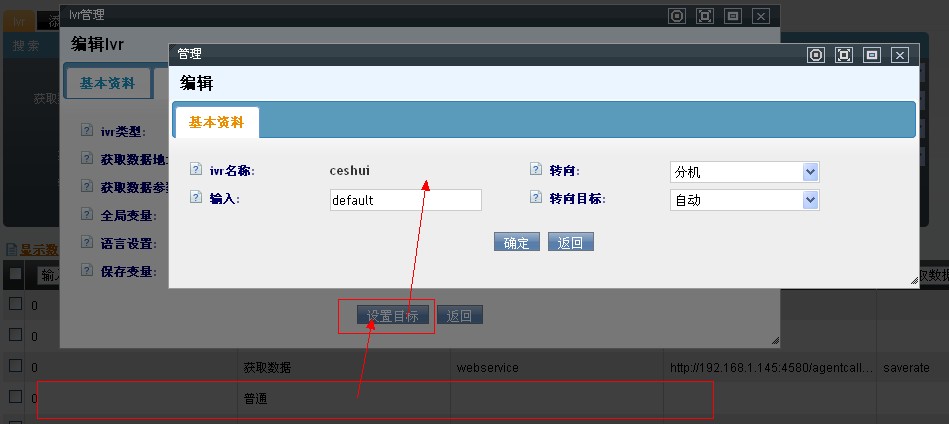The height and width of the screenshot is (424, 949).
Task: Close the 管理 dialog window
Action: [x=899, y=55]
